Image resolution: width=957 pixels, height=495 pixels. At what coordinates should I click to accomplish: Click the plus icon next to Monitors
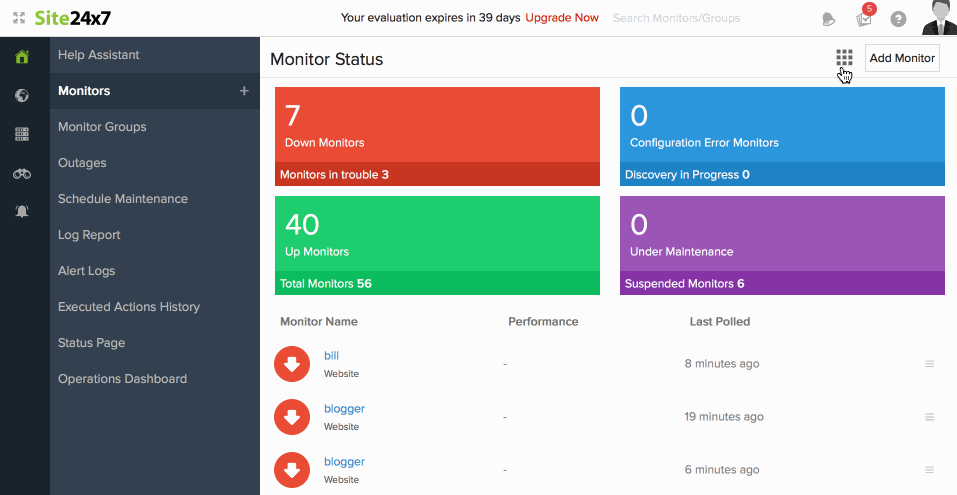243,91
